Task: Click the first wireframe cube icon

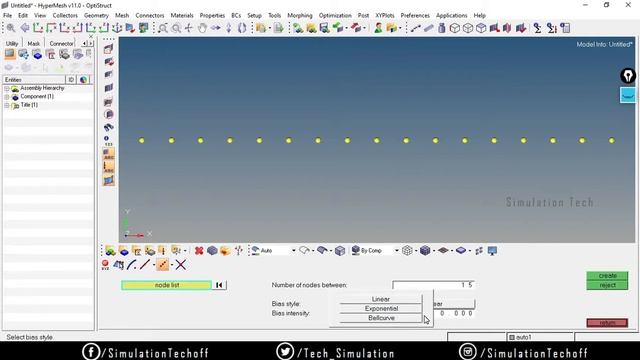Action: coord(455,28)
